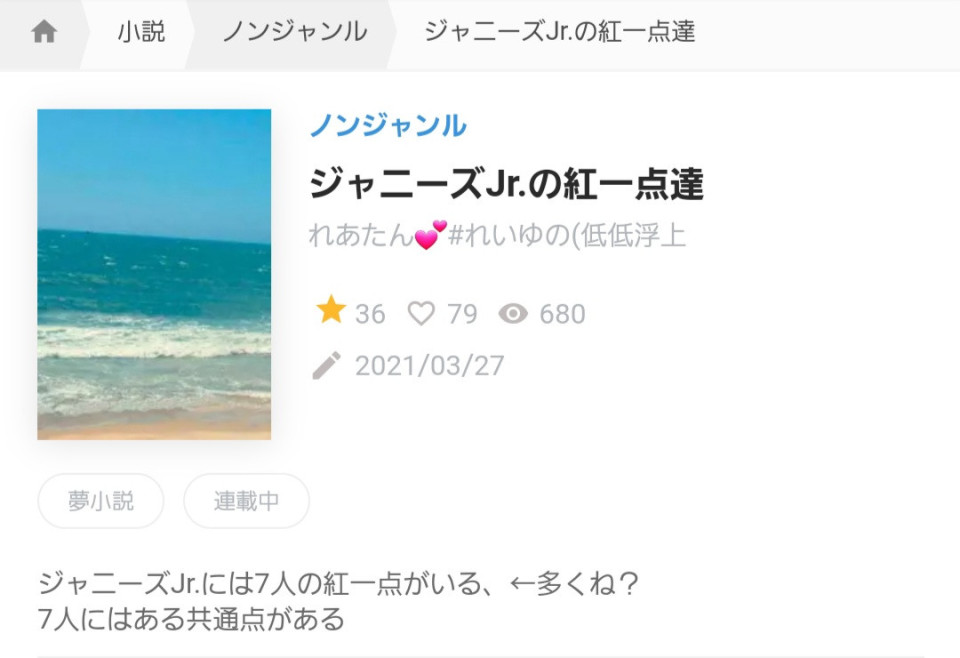This screenshot has height=658, width=960.
Task: Open author れあたん profile link
Action: [497, 235]
